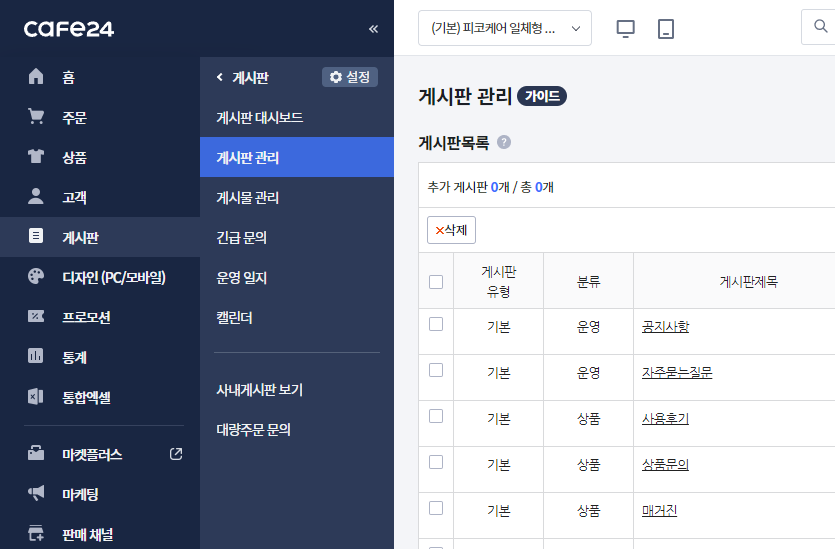
Task: Click the 분류 column header
Action: click(588, 282)
